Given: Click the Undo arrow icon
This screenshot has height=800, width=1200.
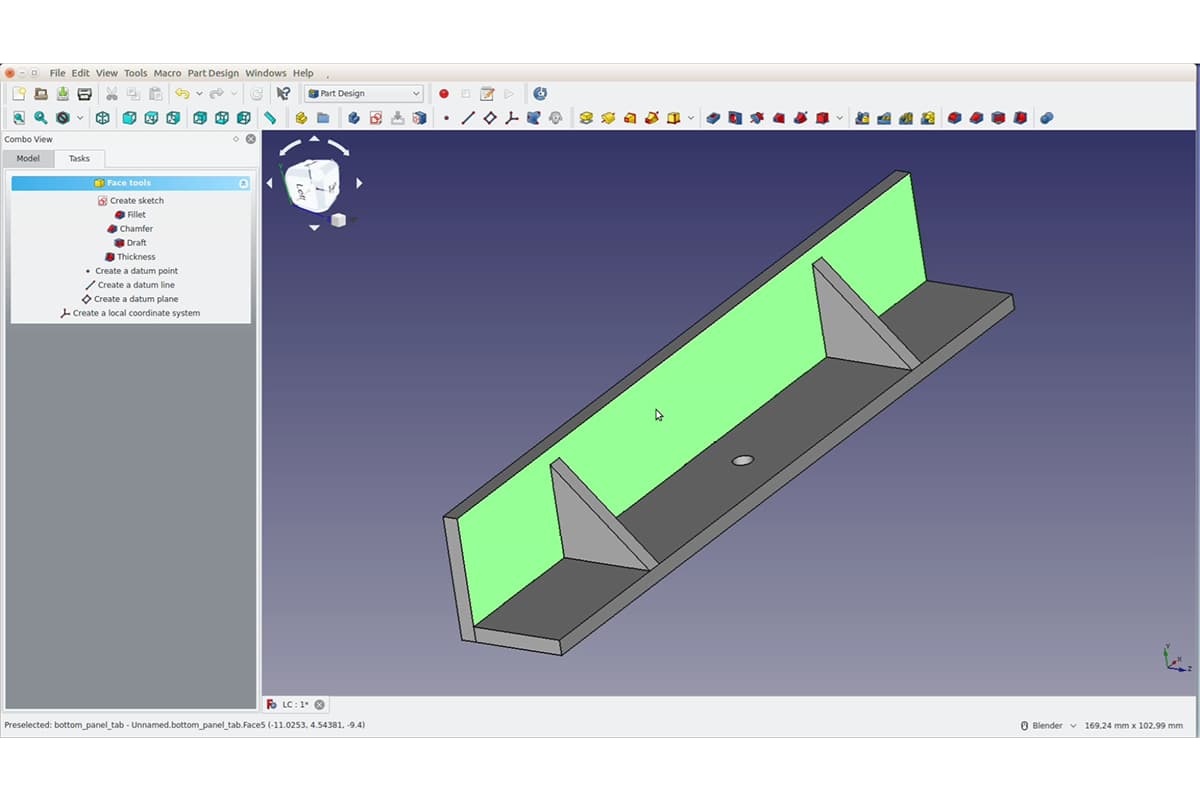Looking at the screenshot, I should (182, 94).
